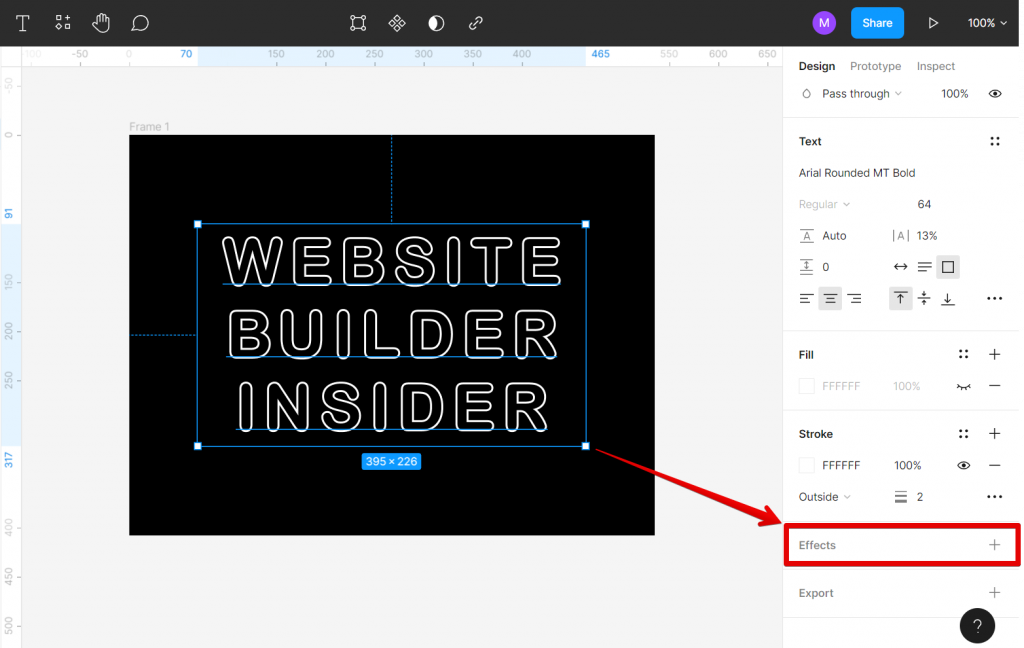Open the Comment tool
The height and width of the screenshot is (648, 1024).
tap(140, 22)
